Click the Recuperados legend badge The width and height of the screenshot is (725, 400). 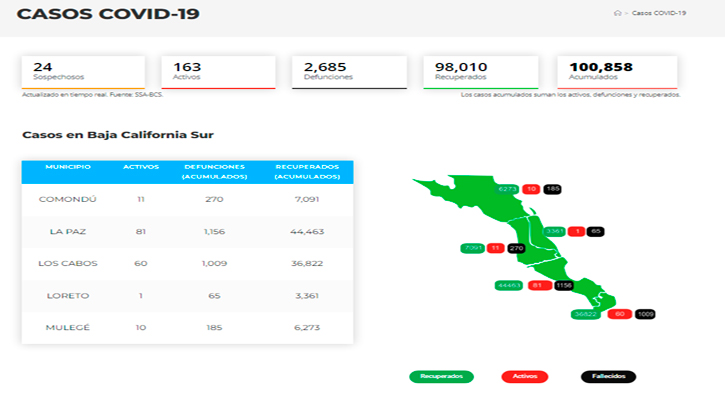441,377
